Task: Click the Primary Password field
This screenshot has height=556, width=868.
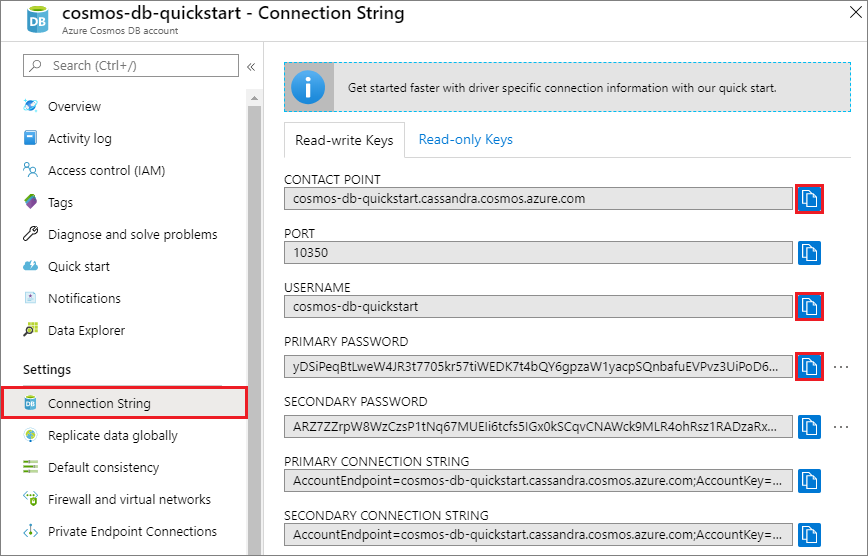Action: (538, 367)
